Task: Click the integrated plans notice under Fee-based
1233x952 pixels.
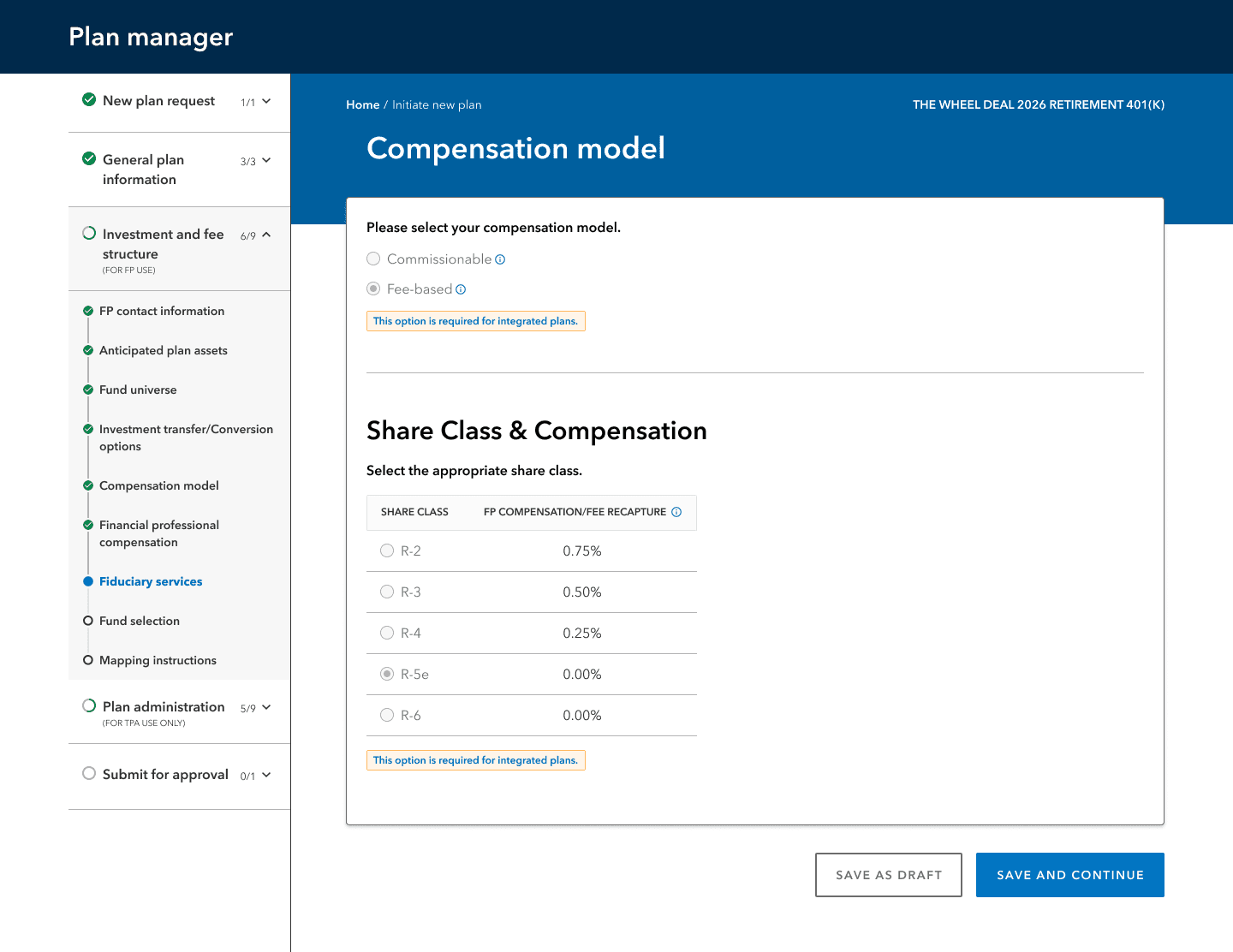Action: click(x=476, y=321)
